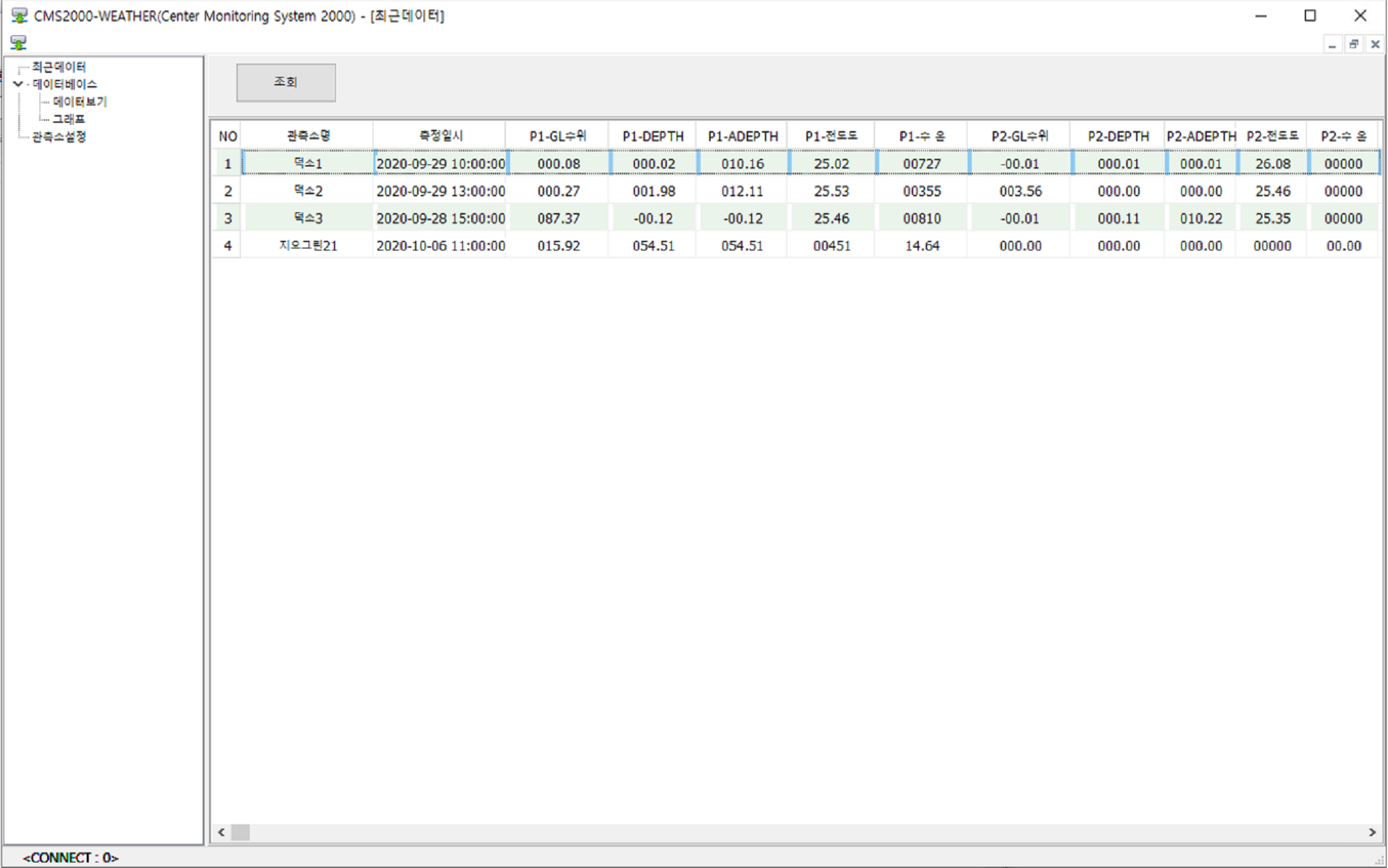
Task: Click the 087.37 cell in 덕소3 row
Action: (x=558, y=218)
